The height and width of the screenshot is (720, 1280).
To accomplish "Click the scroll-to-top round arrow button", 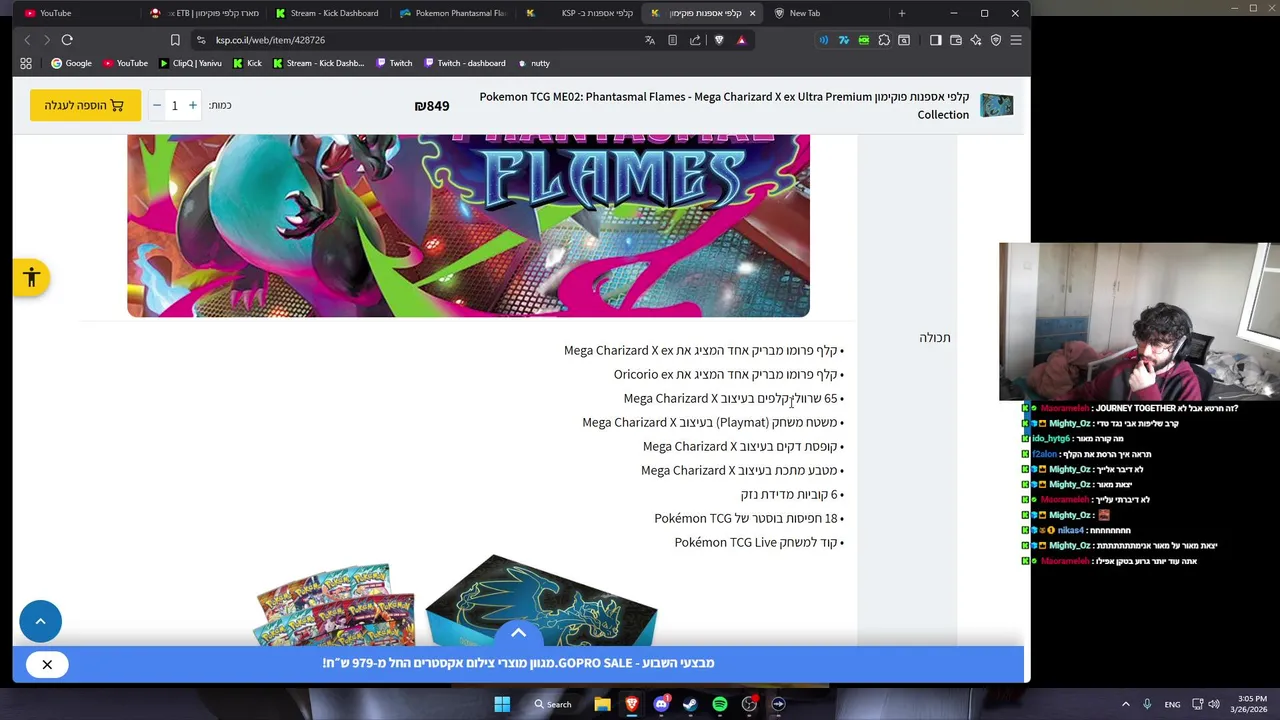I will [40, 621].
